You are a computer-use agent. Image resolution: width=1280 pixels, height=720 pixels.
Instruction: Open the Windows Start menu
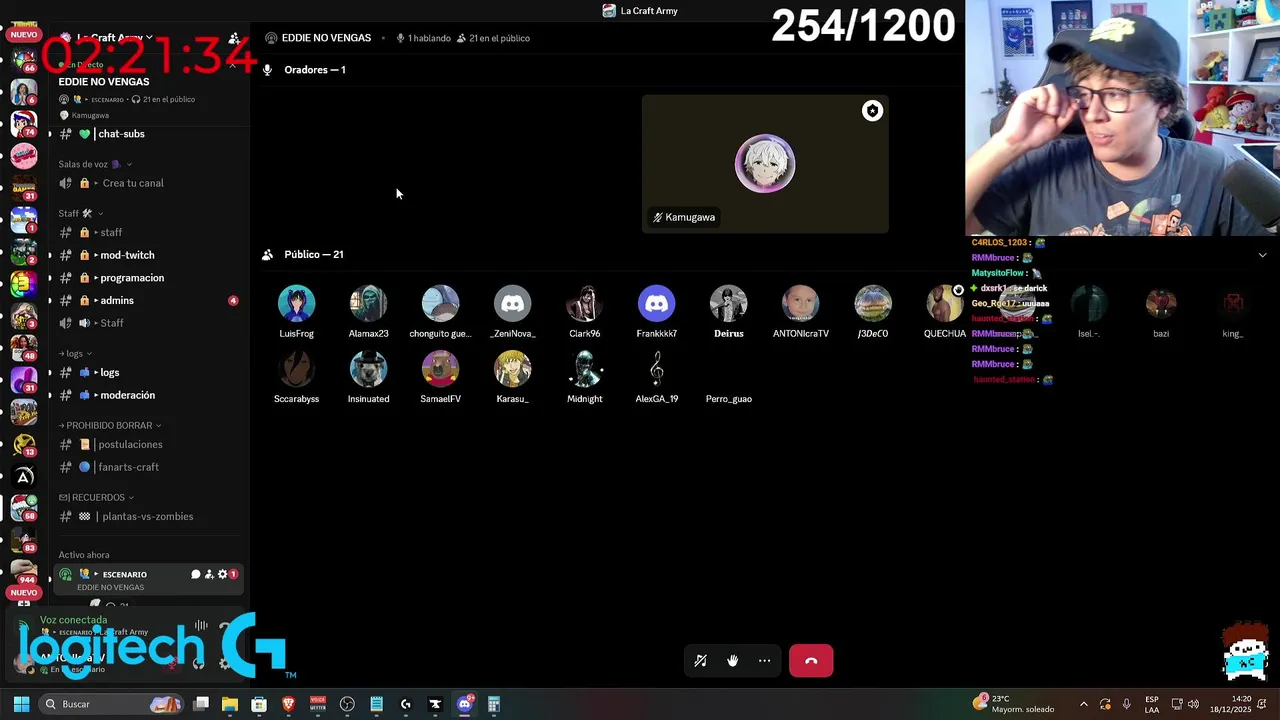21,704
